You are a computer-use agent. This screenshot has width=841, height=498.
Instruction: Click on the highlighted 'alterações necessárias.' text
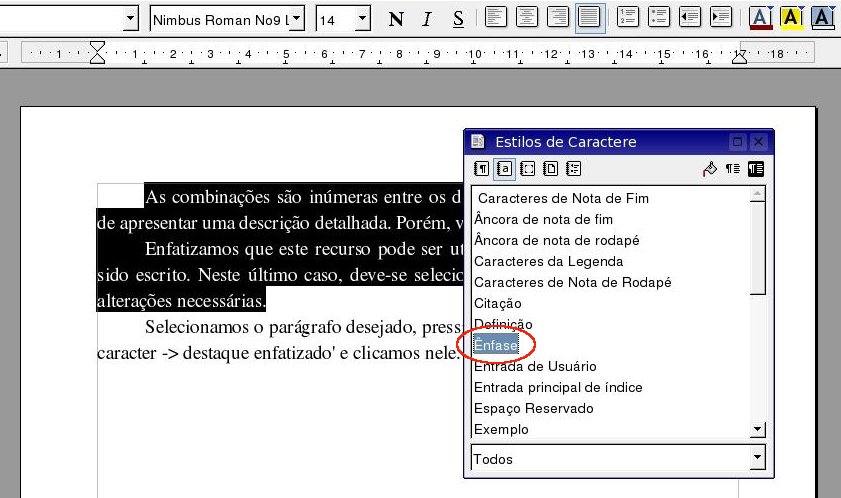[x=181, y=301]
